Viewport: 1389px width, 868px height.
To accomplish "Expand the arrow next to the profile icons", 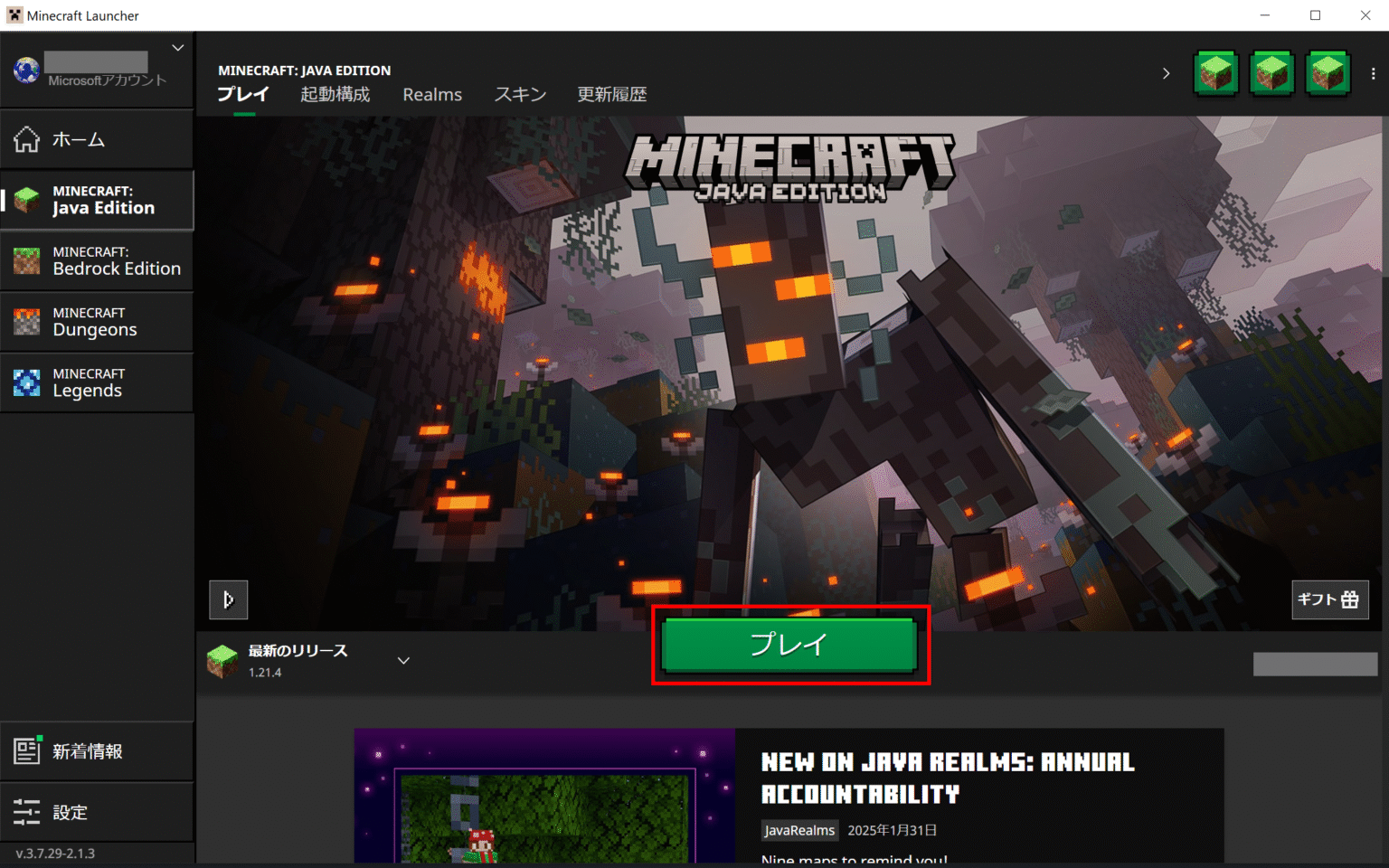I will point(1166,73).
